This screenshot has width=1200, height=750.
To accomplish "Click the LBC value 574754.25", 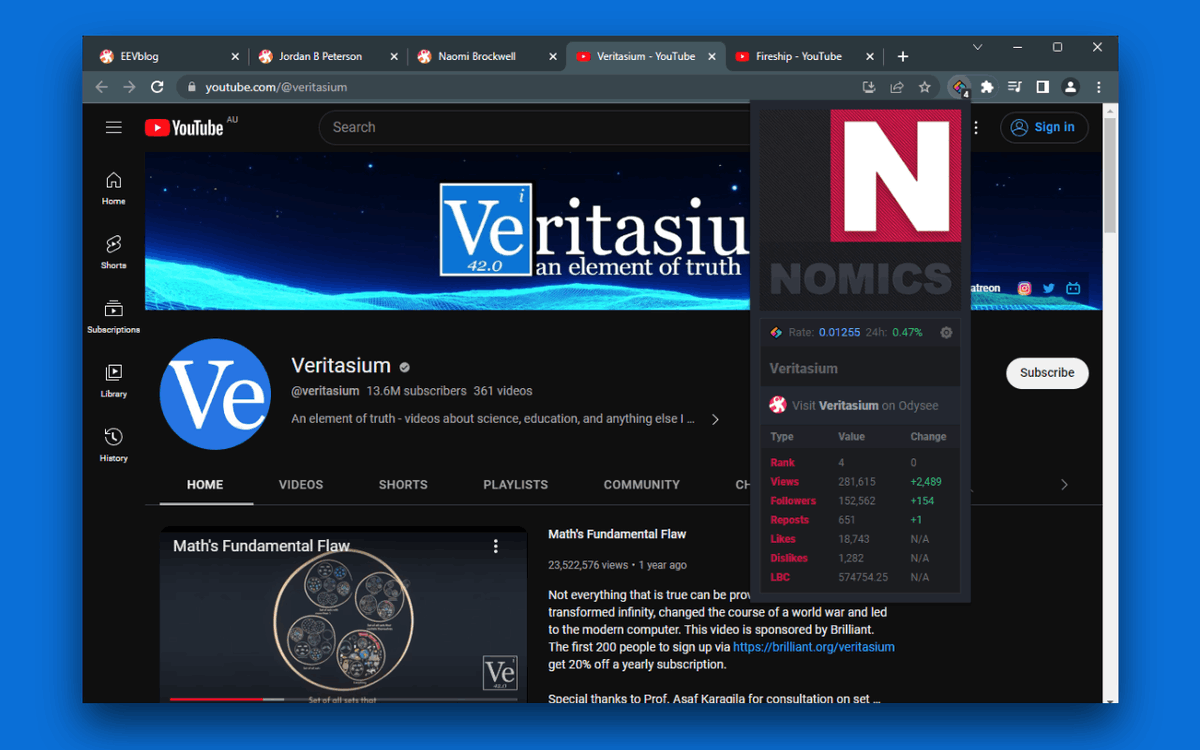I will (x=862, y=577).
